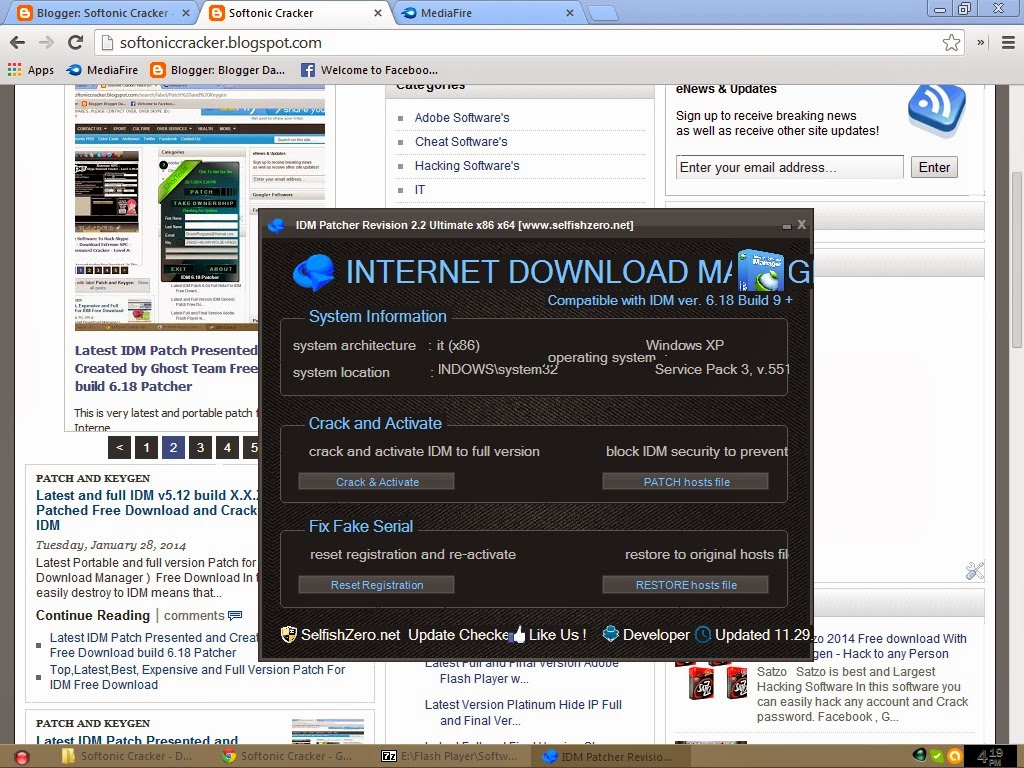
Task: Open MediaFire bookmark
Action: pos(103,70)
